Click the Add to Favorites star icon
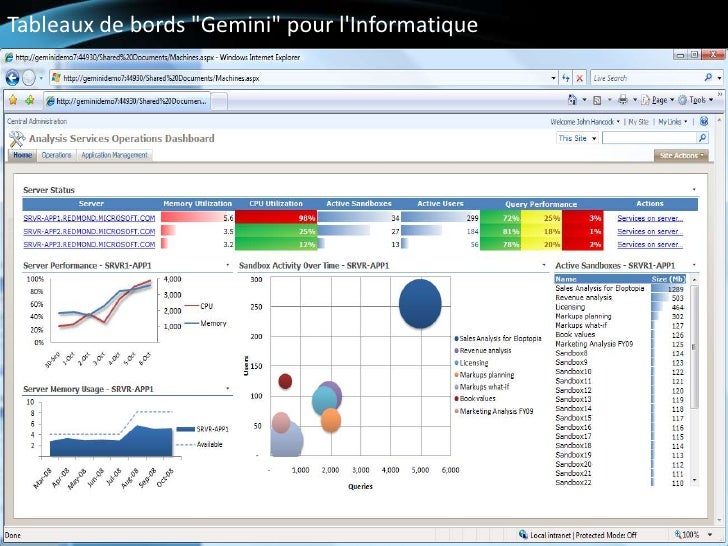 (x=30, y=100)
